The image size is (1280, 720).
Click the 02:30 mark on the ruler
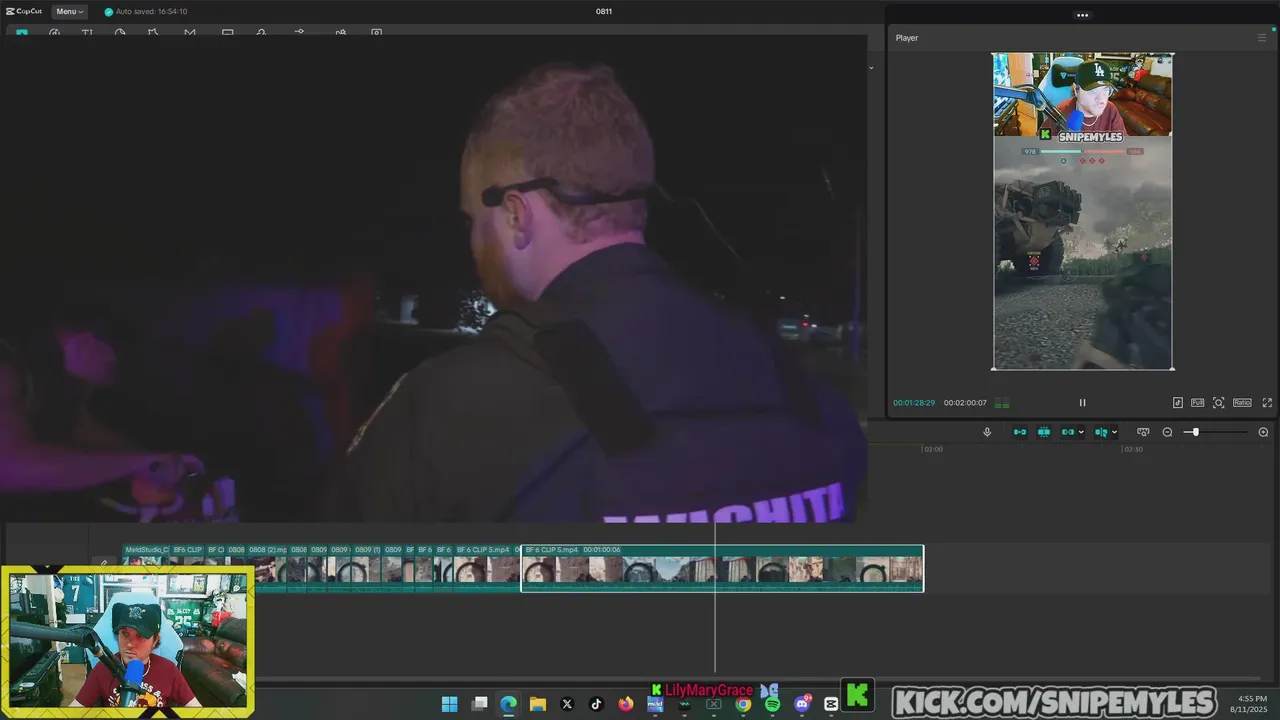[x=1133, y=450]
